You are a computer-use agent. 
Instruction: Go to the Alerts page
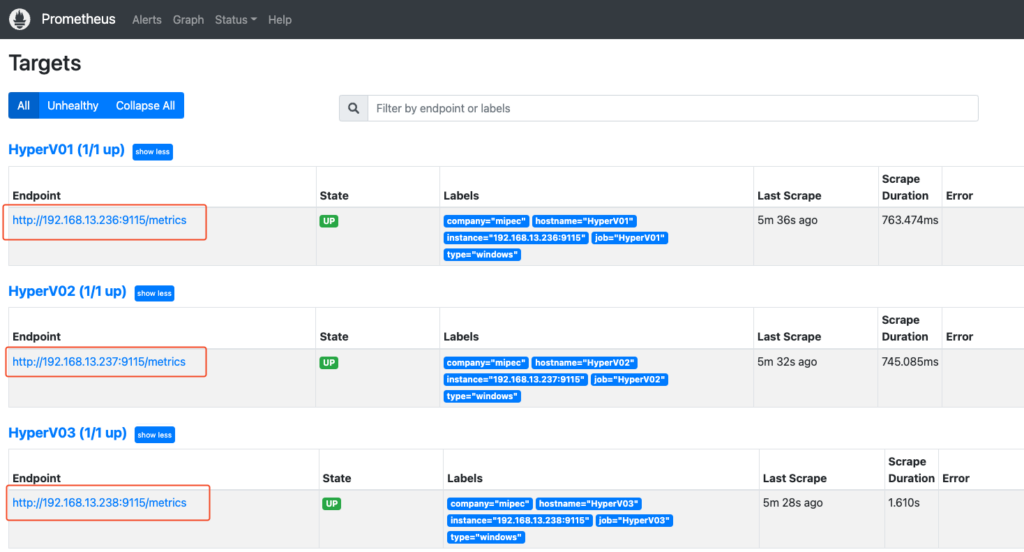146,20
